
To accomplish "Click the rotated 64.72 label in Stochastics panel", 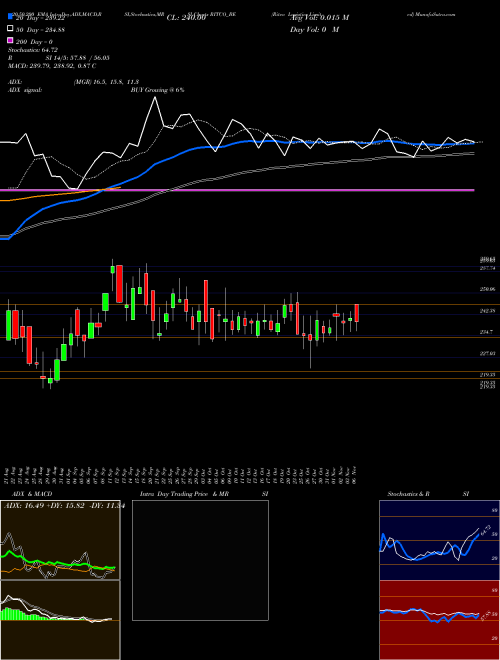I will point(484,530).
